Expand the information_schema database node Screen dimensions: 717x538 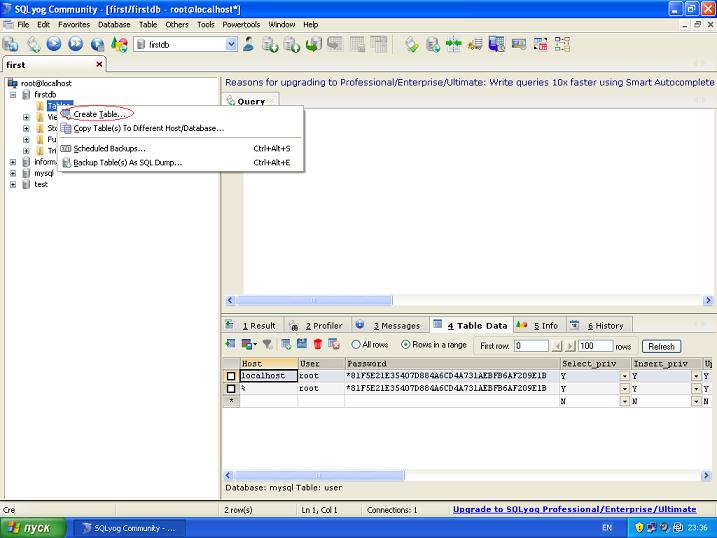point(13,162)
